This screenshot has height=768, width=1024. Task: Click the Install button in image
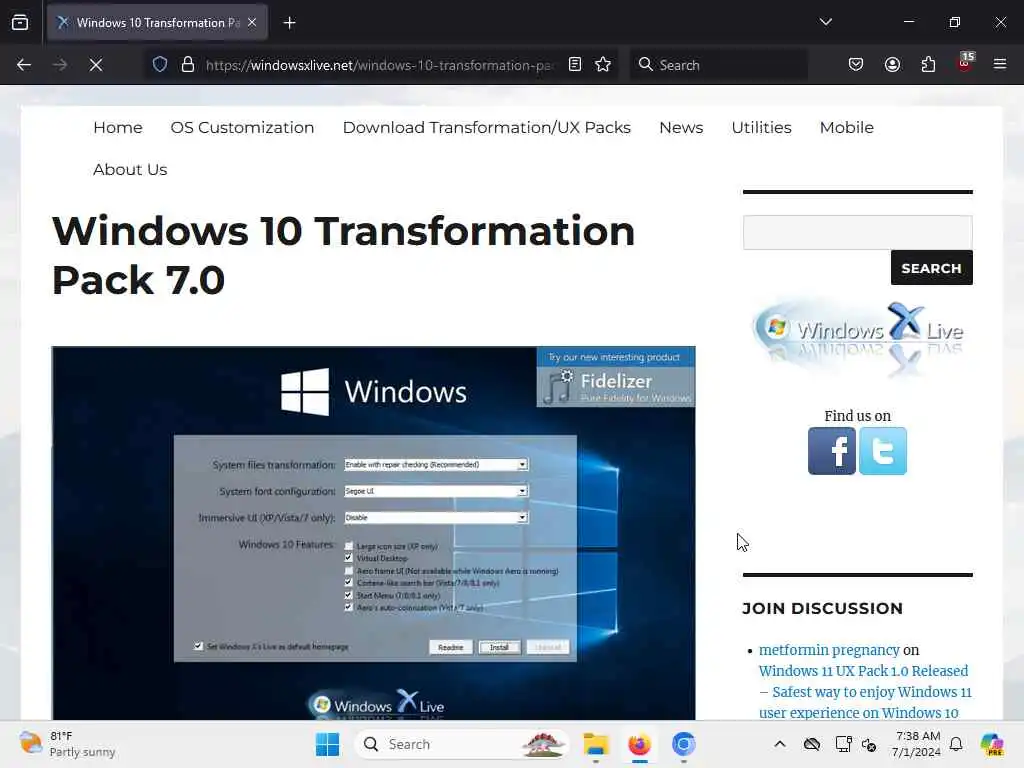pos(500,647)
